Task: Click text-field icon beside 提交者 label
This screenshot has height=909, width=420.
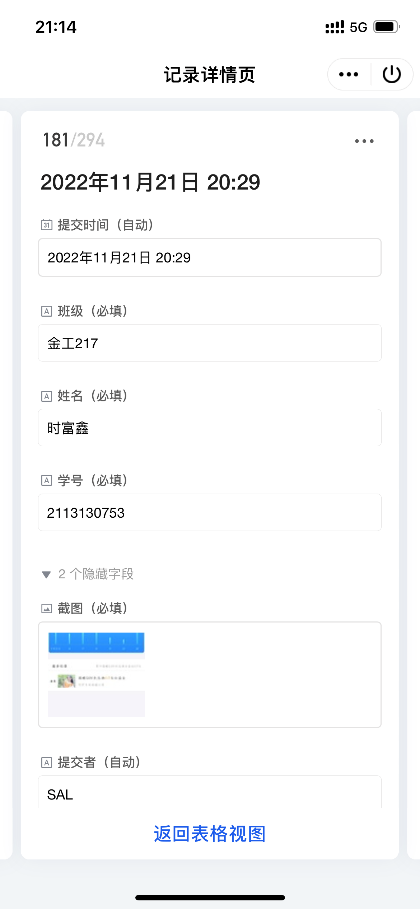Action: click(46, 763)
